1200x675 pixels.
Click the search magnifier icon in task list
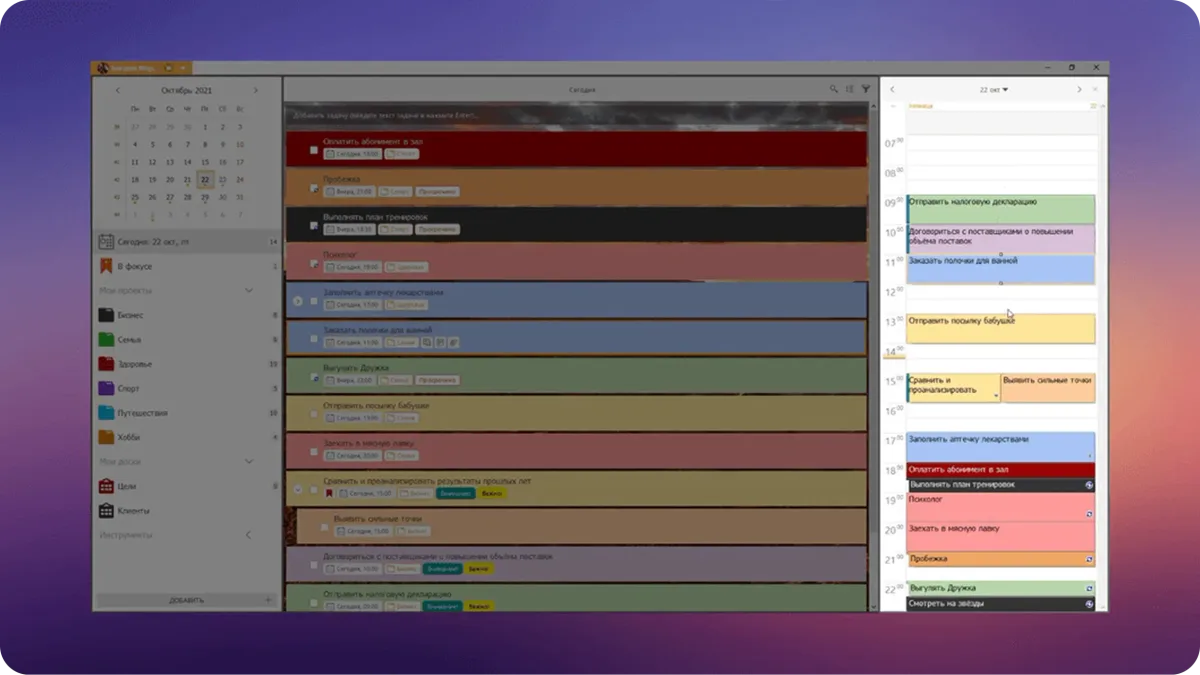[834, 89]
